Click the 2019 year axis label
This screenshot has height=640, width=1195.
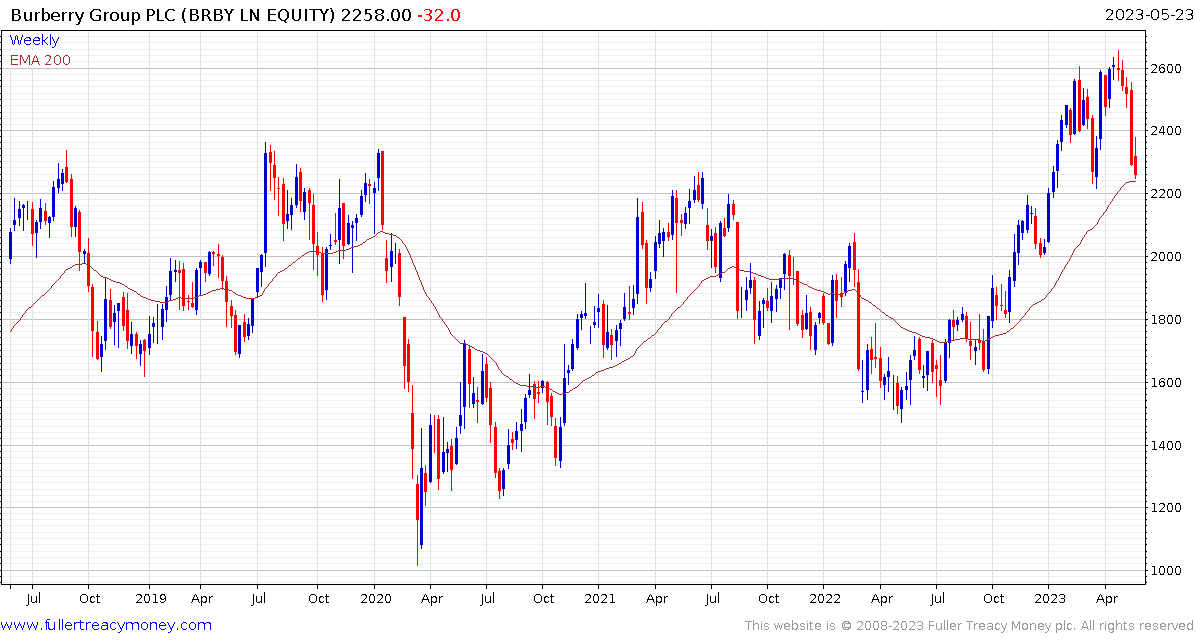coord(149,599)
